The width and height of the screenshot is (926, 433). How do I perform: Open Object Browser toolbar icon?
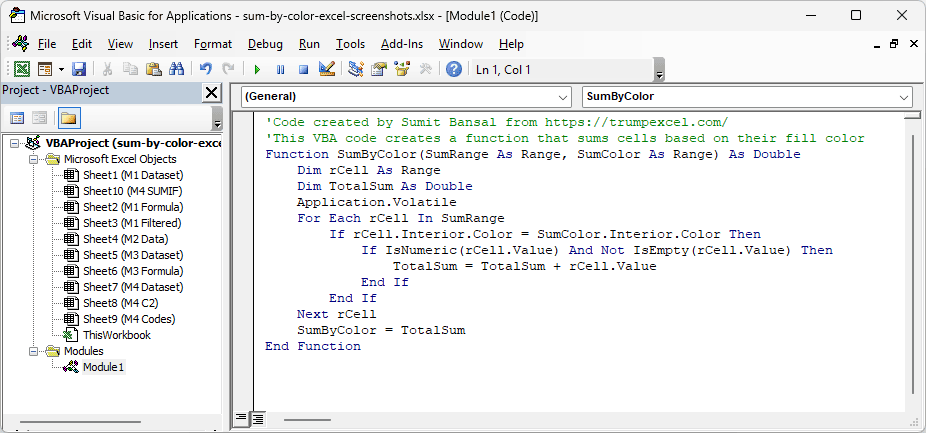coord(402,70)
